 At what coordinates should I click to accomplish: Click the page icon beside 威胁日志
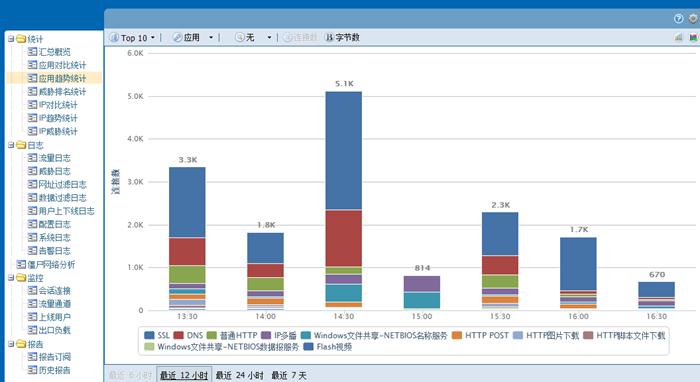click(32, 171)
